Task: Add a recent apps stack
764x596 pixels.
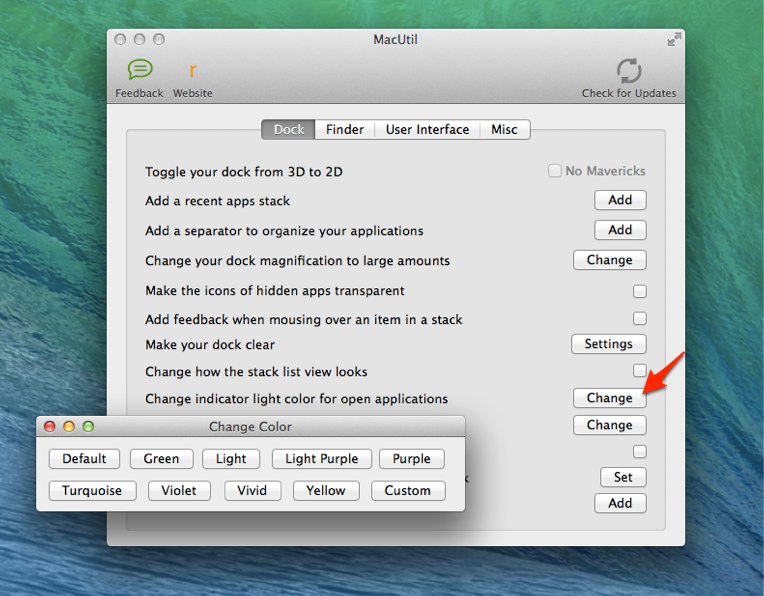Action: click(x=620, y=200)
